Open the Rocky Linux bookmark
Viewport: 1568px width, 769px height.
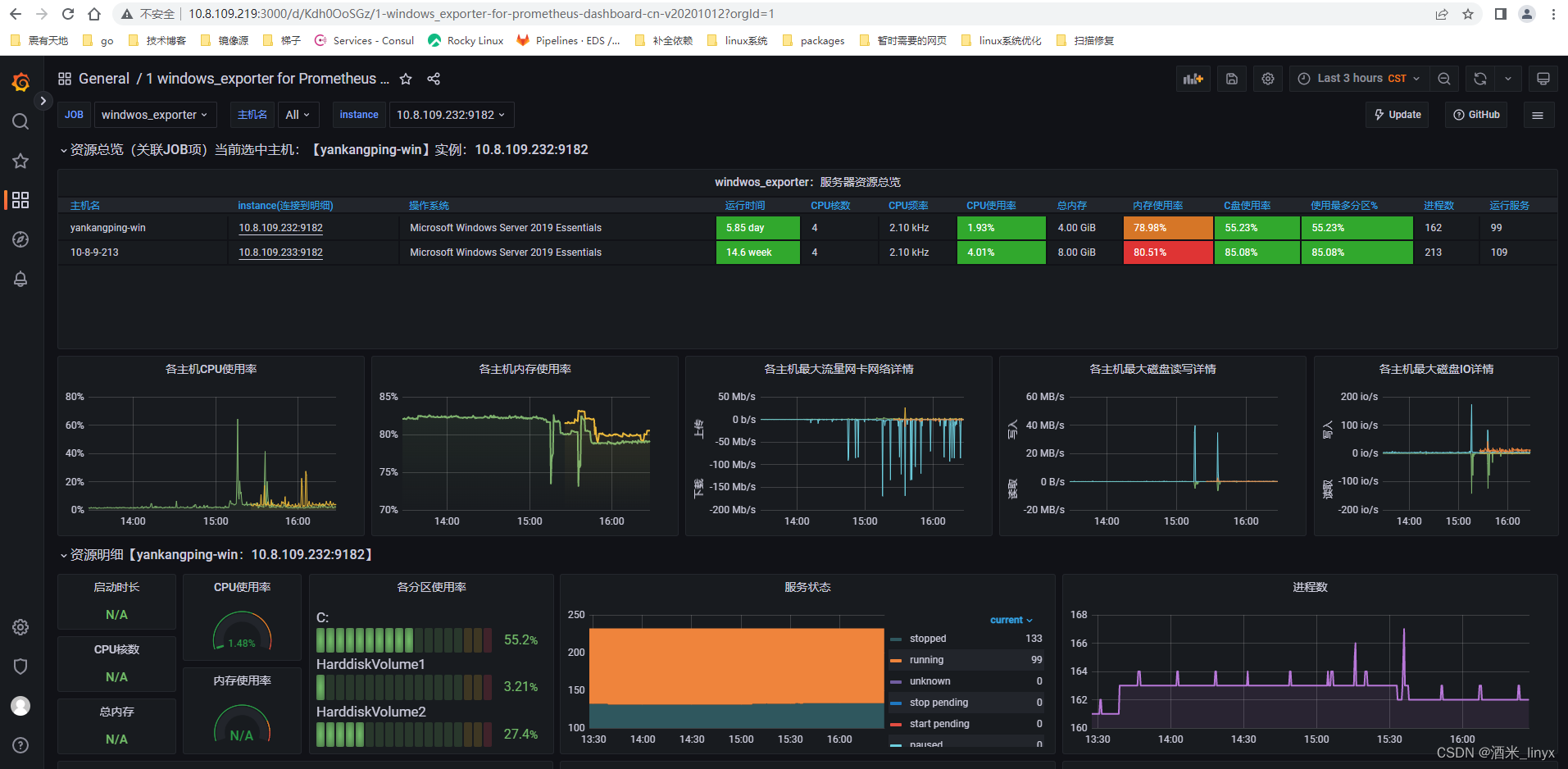(x=466, y=40)
